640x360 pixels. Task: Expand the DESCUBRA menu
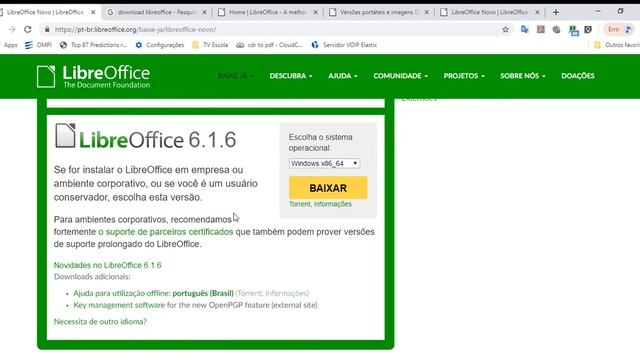[291, 76]
